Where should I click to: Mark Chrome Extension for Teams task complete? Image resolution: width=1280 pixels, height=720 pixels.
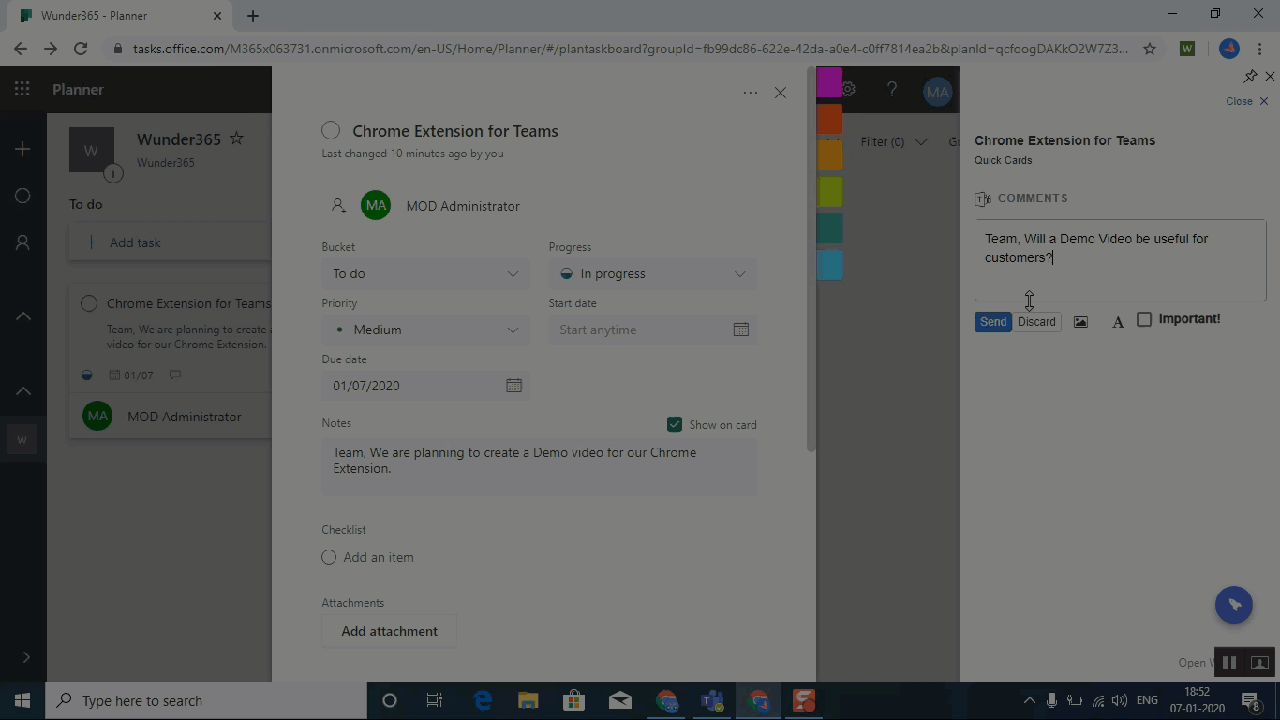pos(331,131)
